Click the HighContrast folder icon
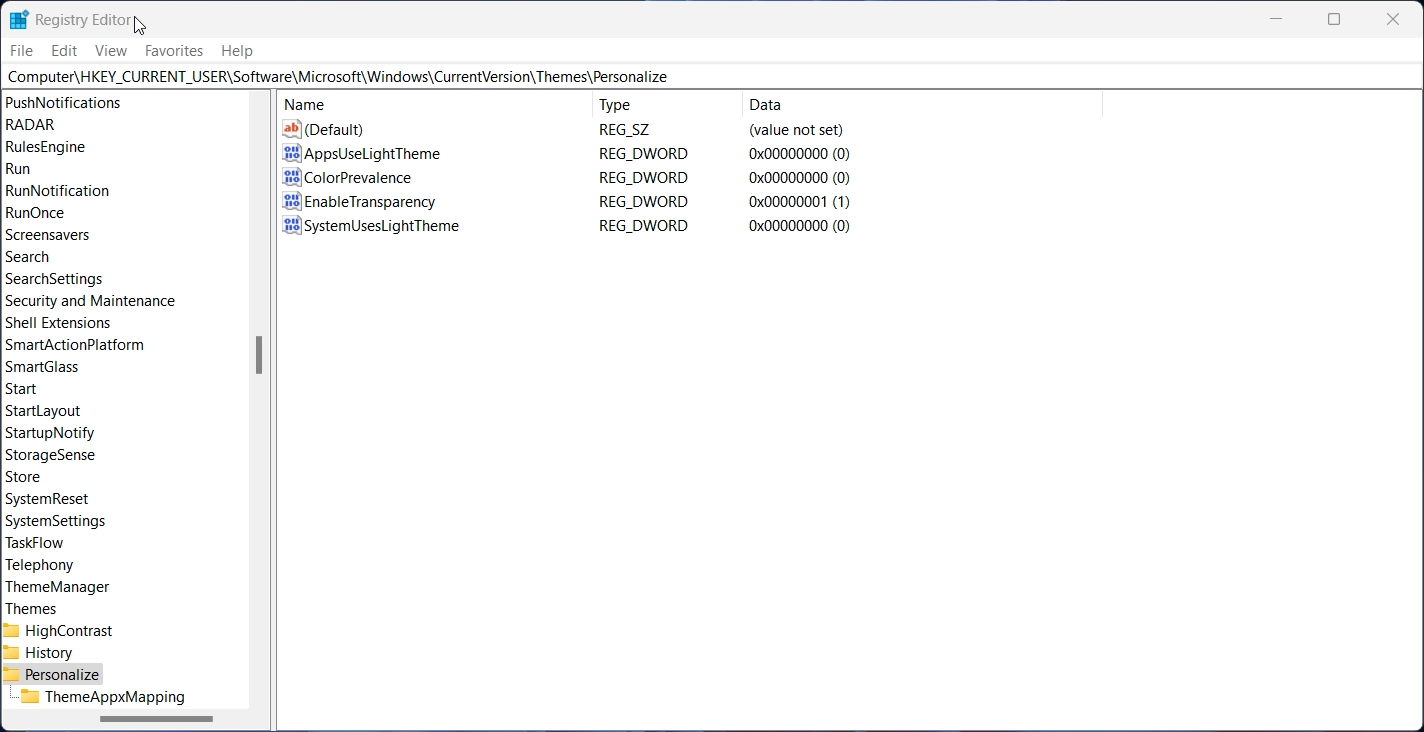 [11, 631]
